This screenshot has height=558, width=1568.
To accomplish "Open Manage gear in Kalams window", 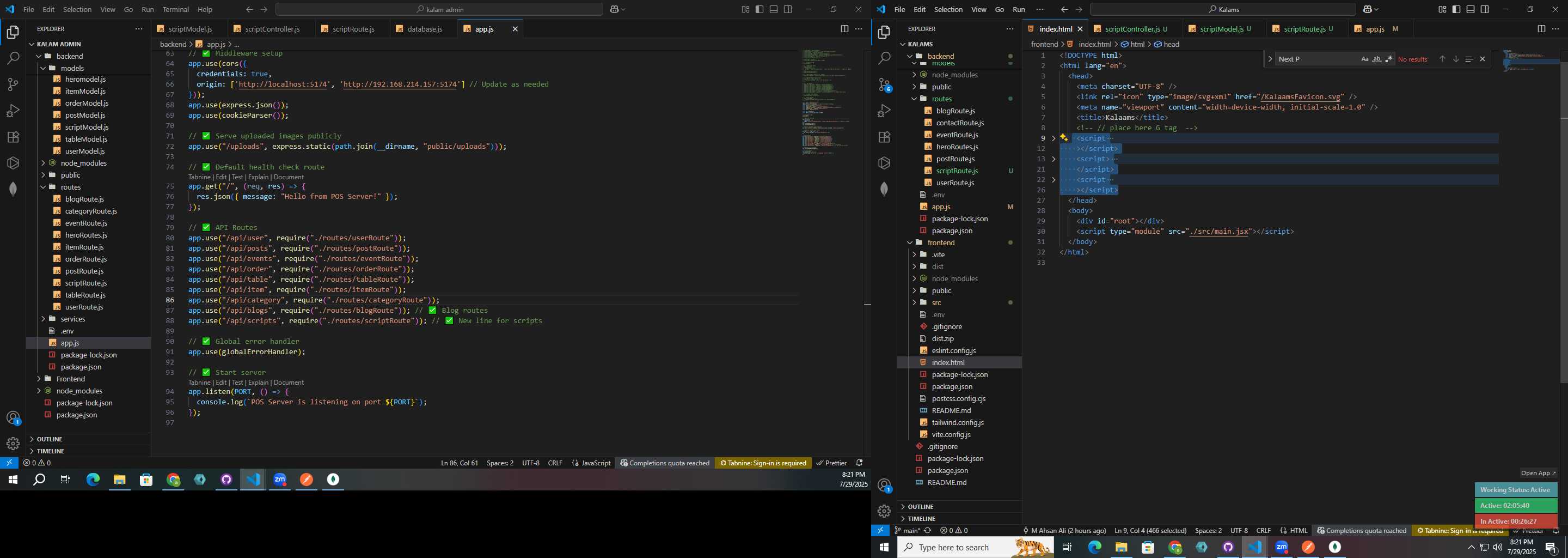I will pyautogui.click(x=884, y=511).
